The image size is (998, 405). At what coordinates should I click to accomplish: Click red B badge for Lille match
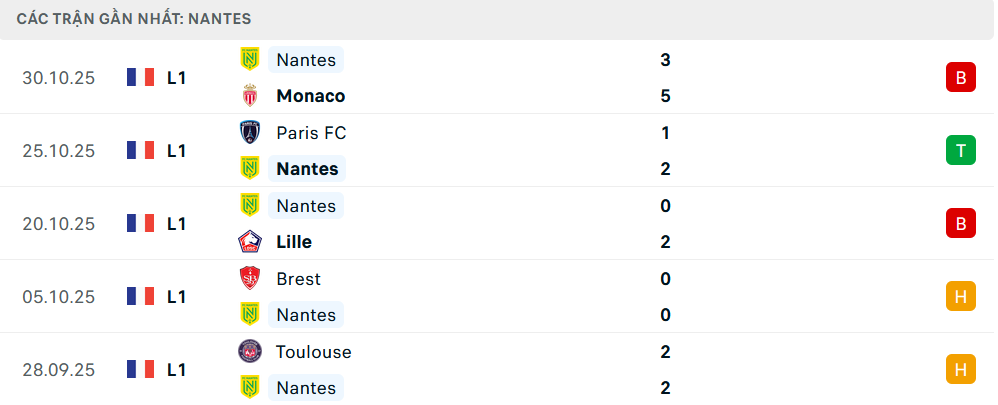click(x=960, y=223)
